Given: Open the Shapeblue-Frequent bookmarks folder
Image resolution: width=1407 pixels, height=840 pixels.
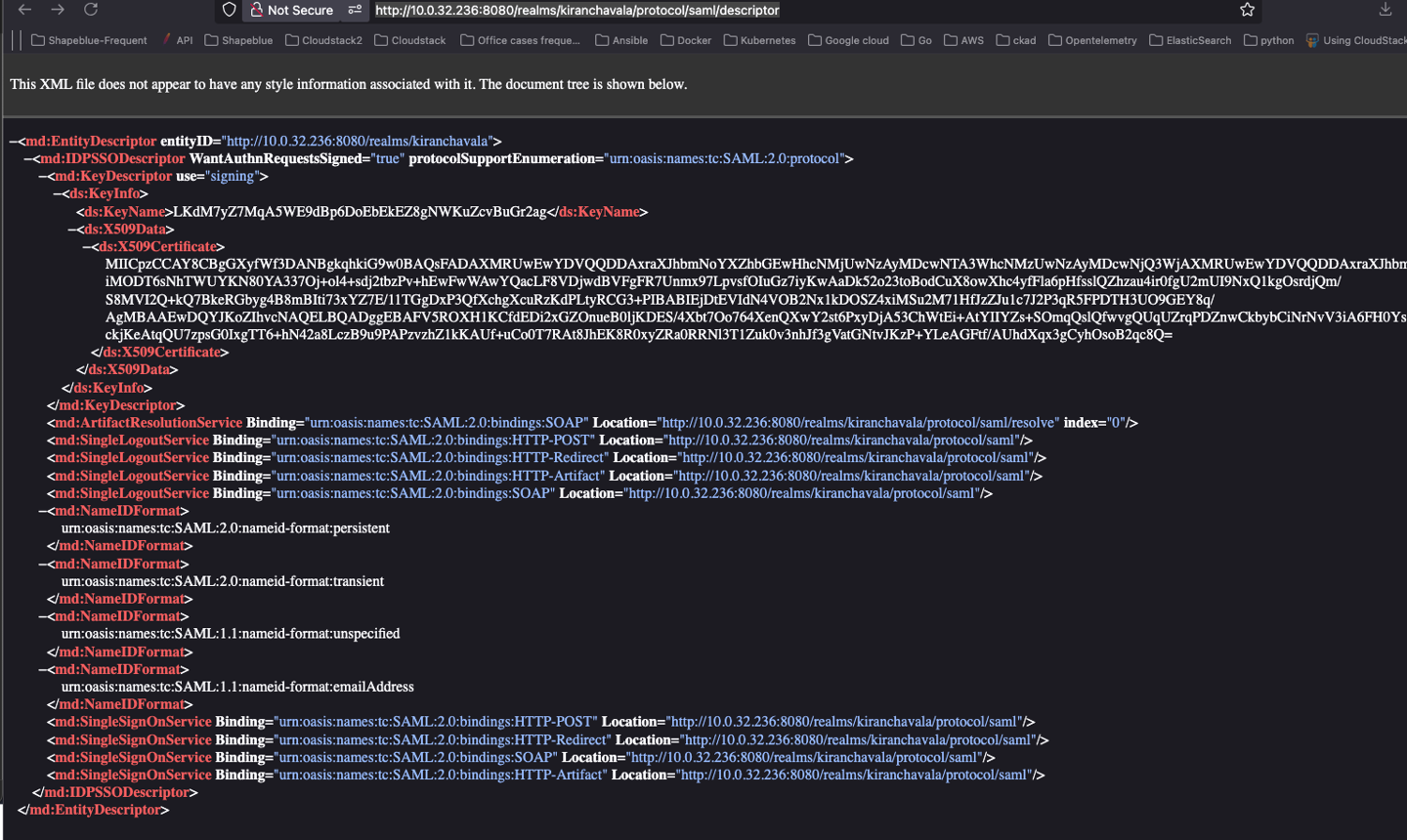Looking at the screenshot, I should [x=89, y=40].
